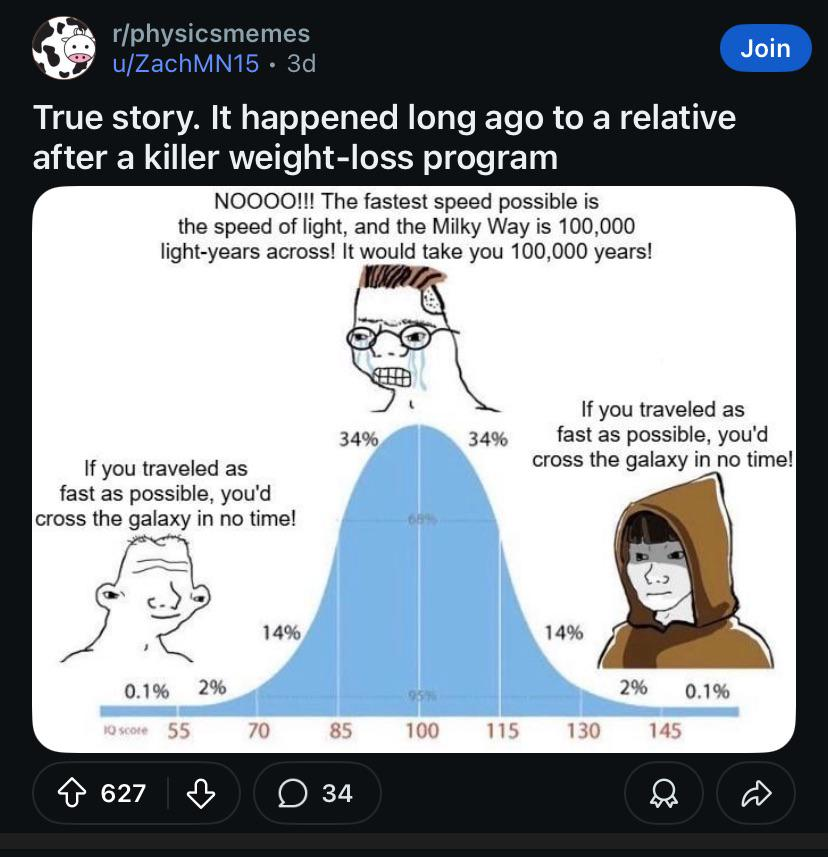Tap the 627 upvote count
The image size is (828, 857).
coord(124,793)
